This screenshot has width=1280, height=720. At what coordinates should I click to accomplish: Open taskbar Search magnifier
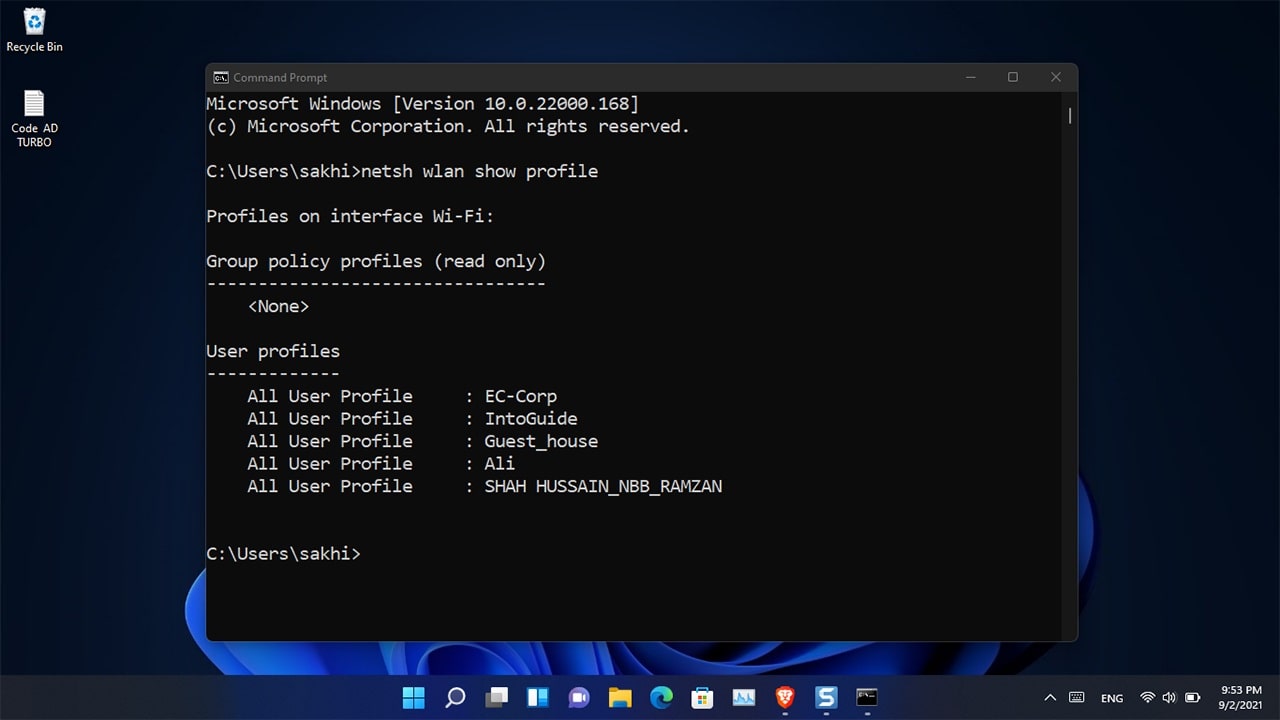[455, 697]
